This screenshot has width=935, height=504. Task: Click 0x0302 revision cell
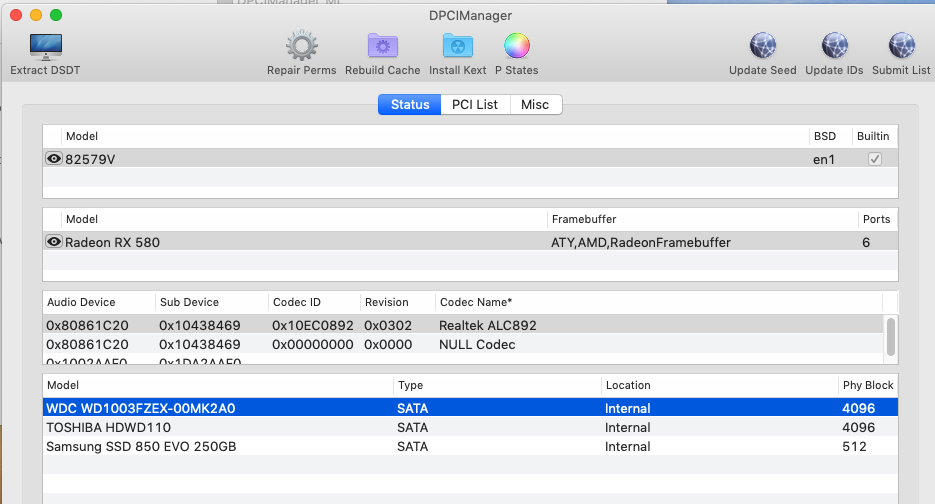click(x=388, y=325)
